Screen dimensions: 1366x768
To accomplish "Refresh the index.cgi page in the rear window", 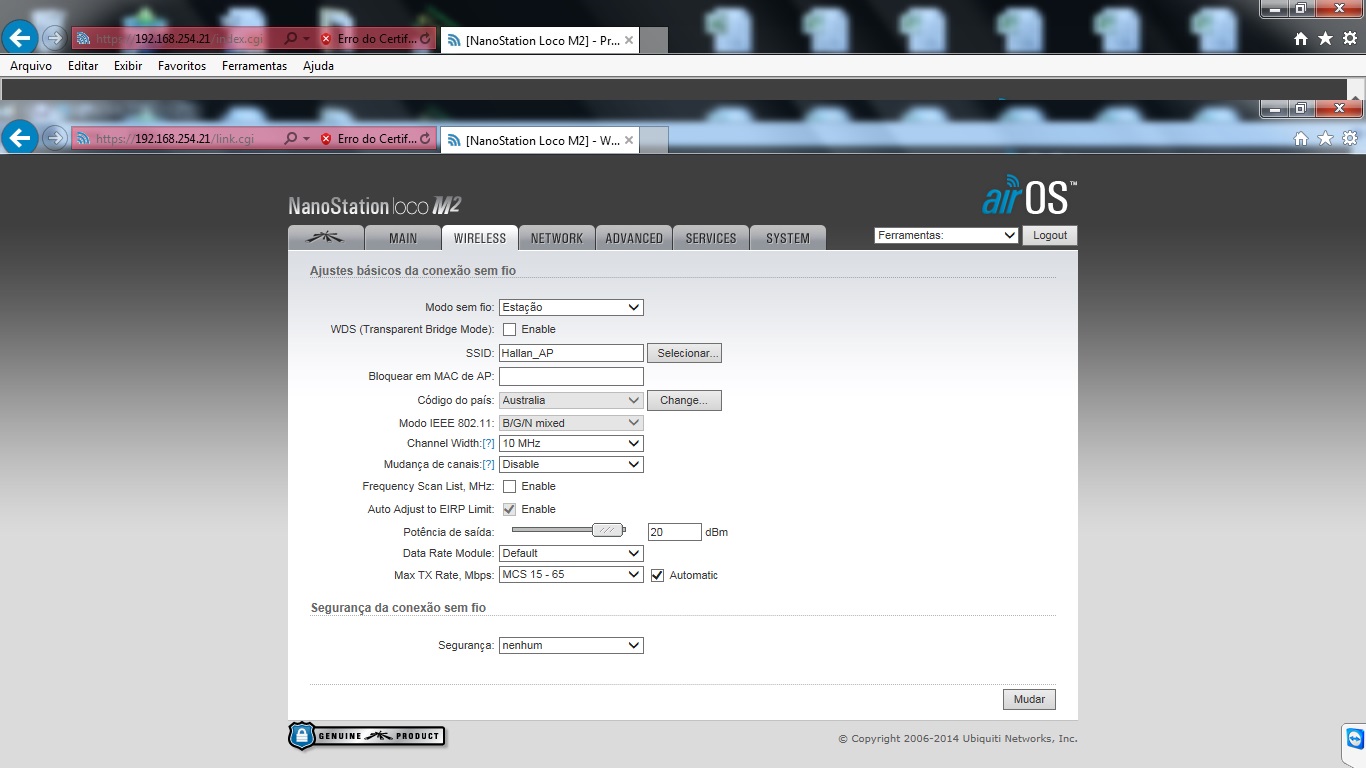I will click(x=426, y=39).
